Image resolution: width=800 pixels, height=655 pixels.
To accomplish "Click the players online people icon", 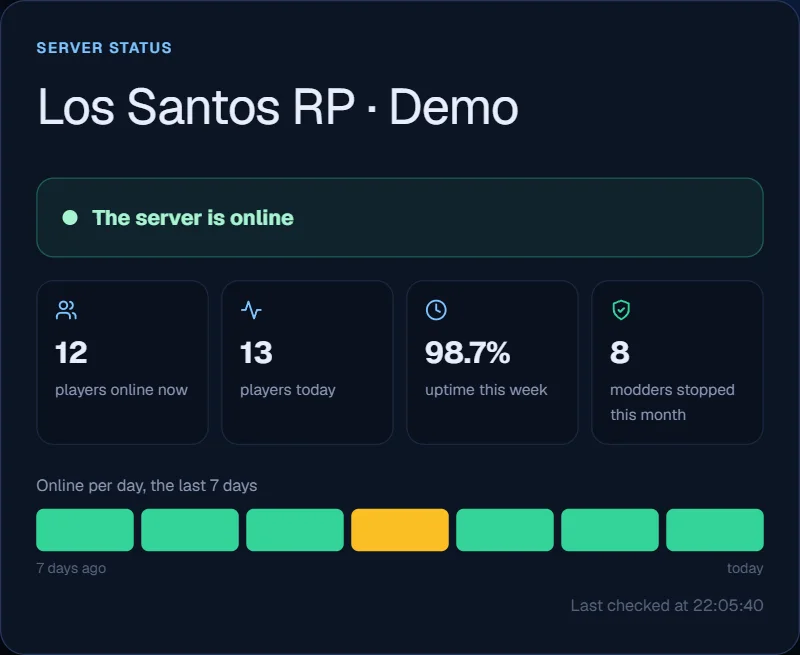I will coord(66,310).
